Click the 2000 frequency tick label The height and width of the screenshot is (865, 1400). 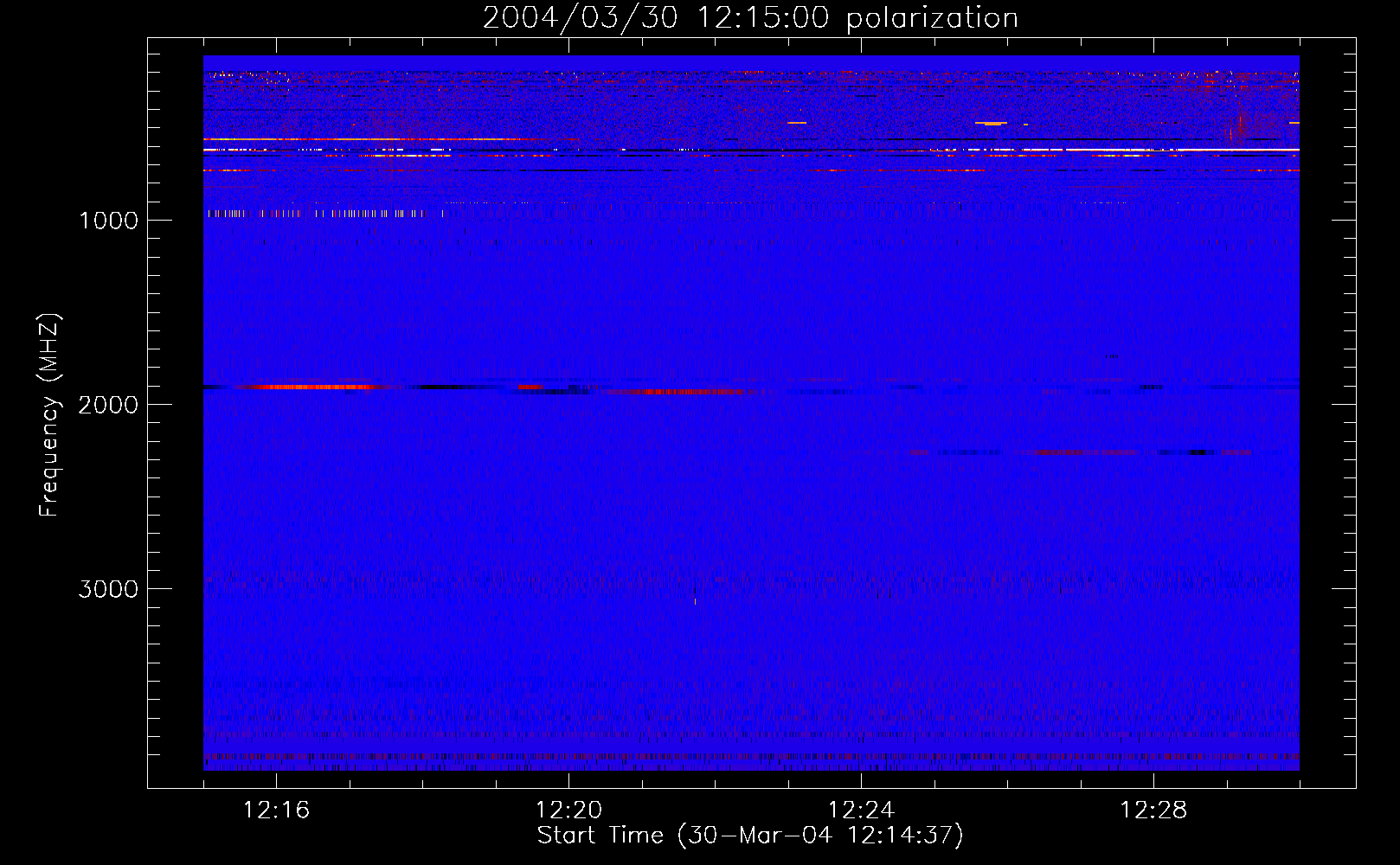109,405
